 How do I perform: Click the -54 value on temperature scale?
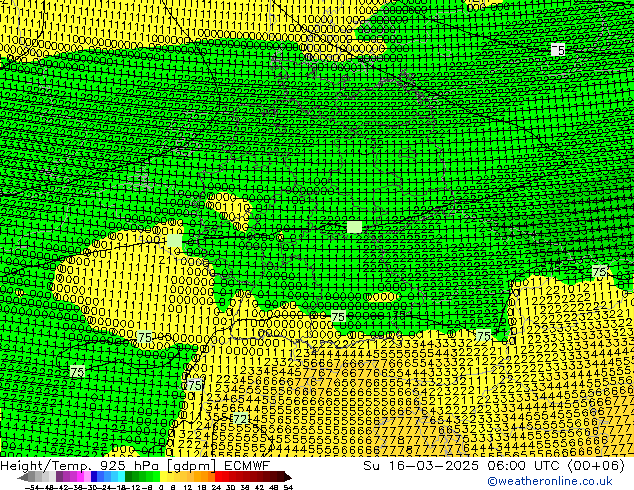(x=32, y=487)
